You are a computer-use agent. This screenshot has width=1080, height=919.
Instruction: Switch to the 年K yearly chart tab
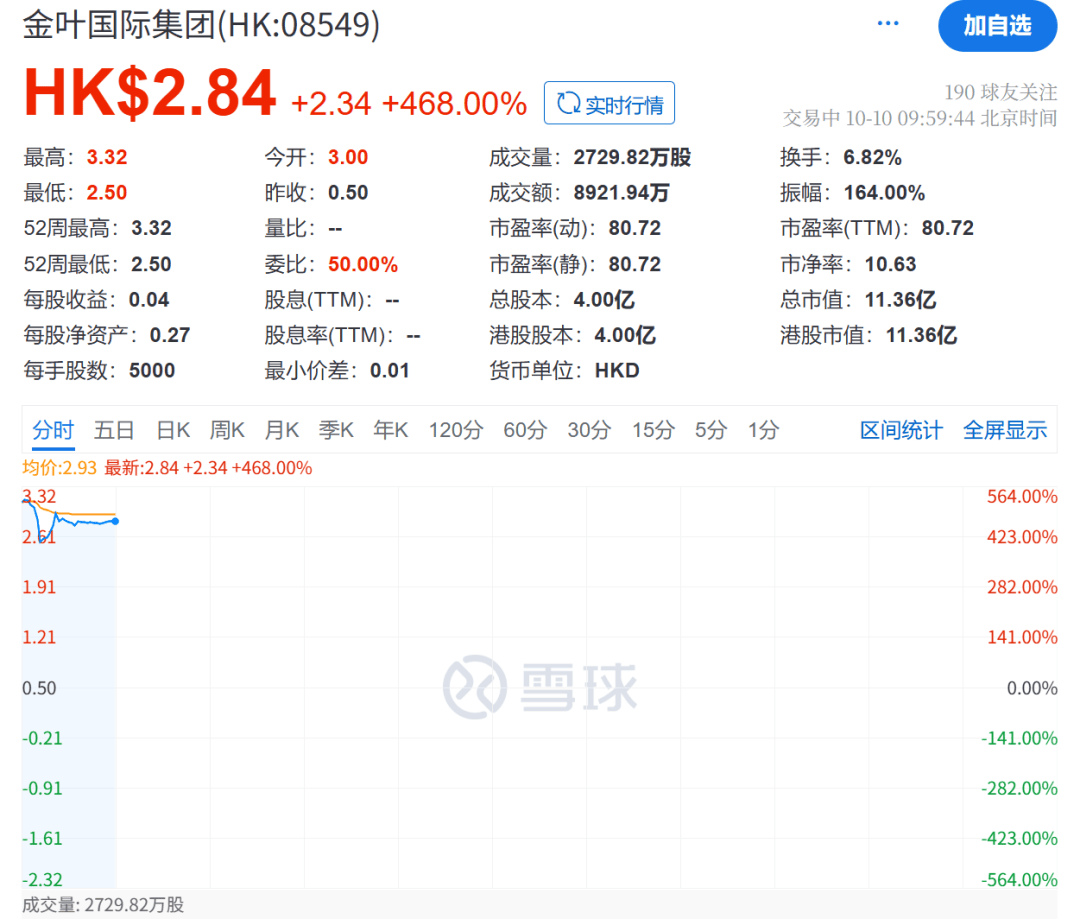(x=390, y=429)
